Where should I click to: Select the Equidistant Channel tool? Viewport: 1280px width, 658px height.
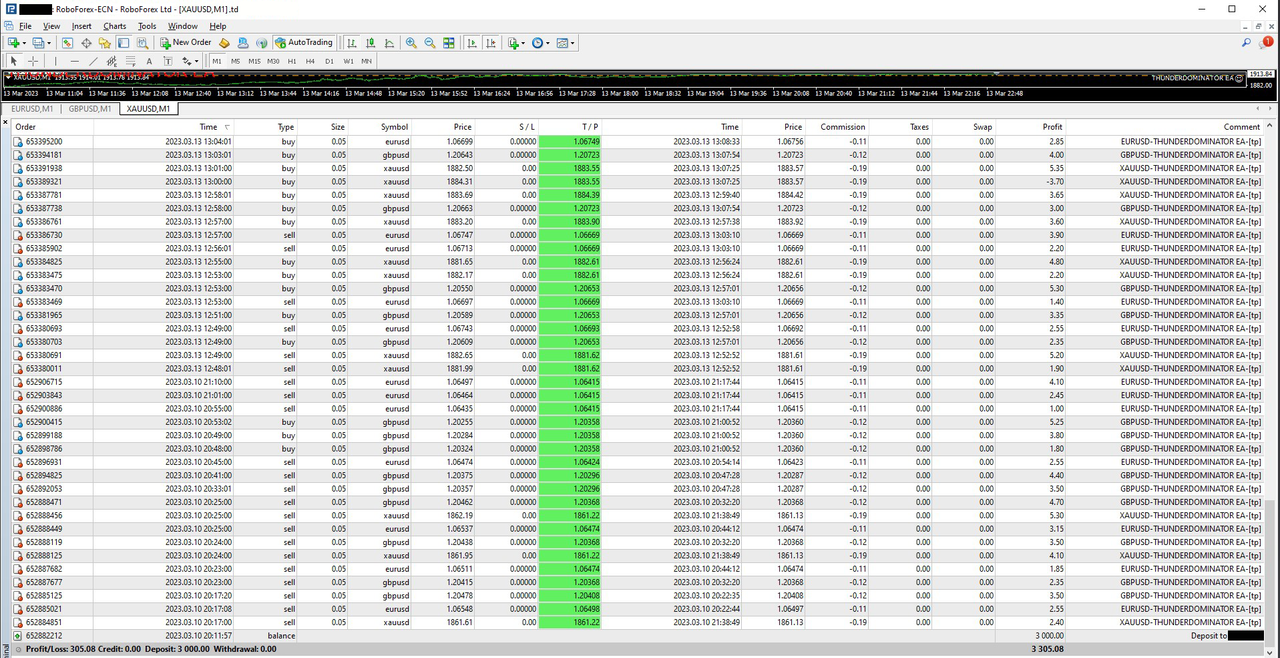click(112, 61)
